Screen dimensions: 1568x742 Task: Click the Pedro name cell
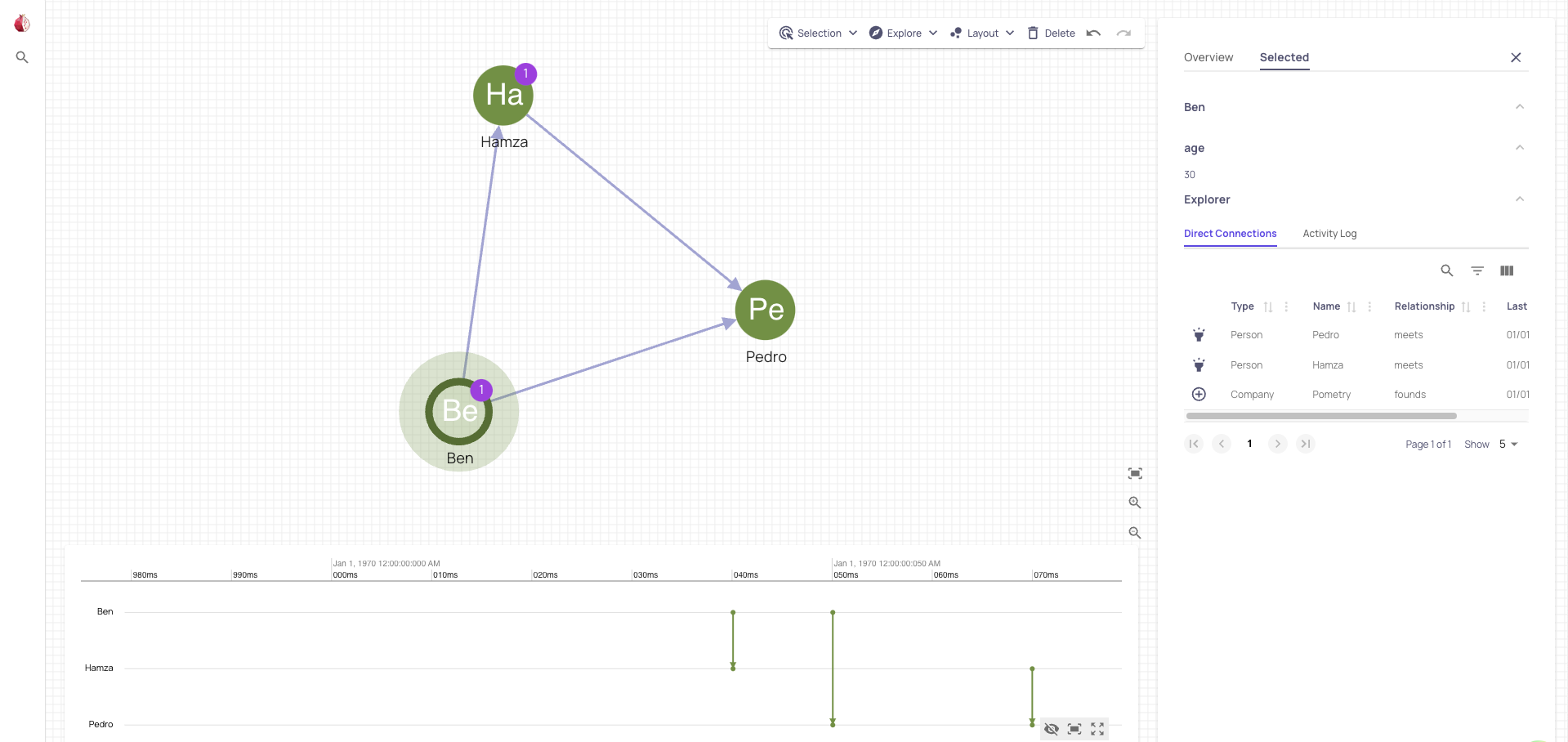click(1325, 335)
